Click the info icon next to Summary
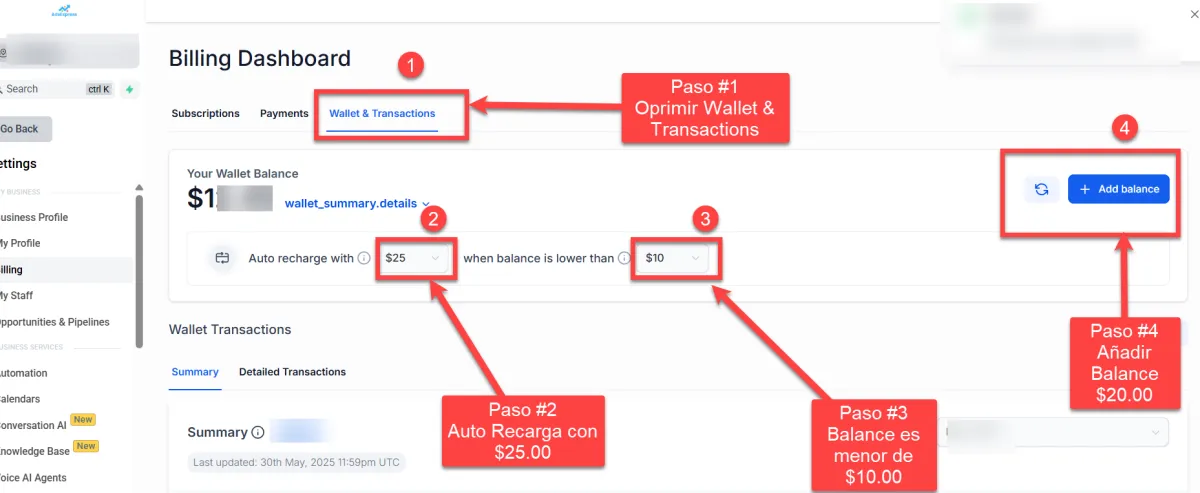Image resolution: width=1200 pixels, height=493 pixels. (x=258, y=433)
